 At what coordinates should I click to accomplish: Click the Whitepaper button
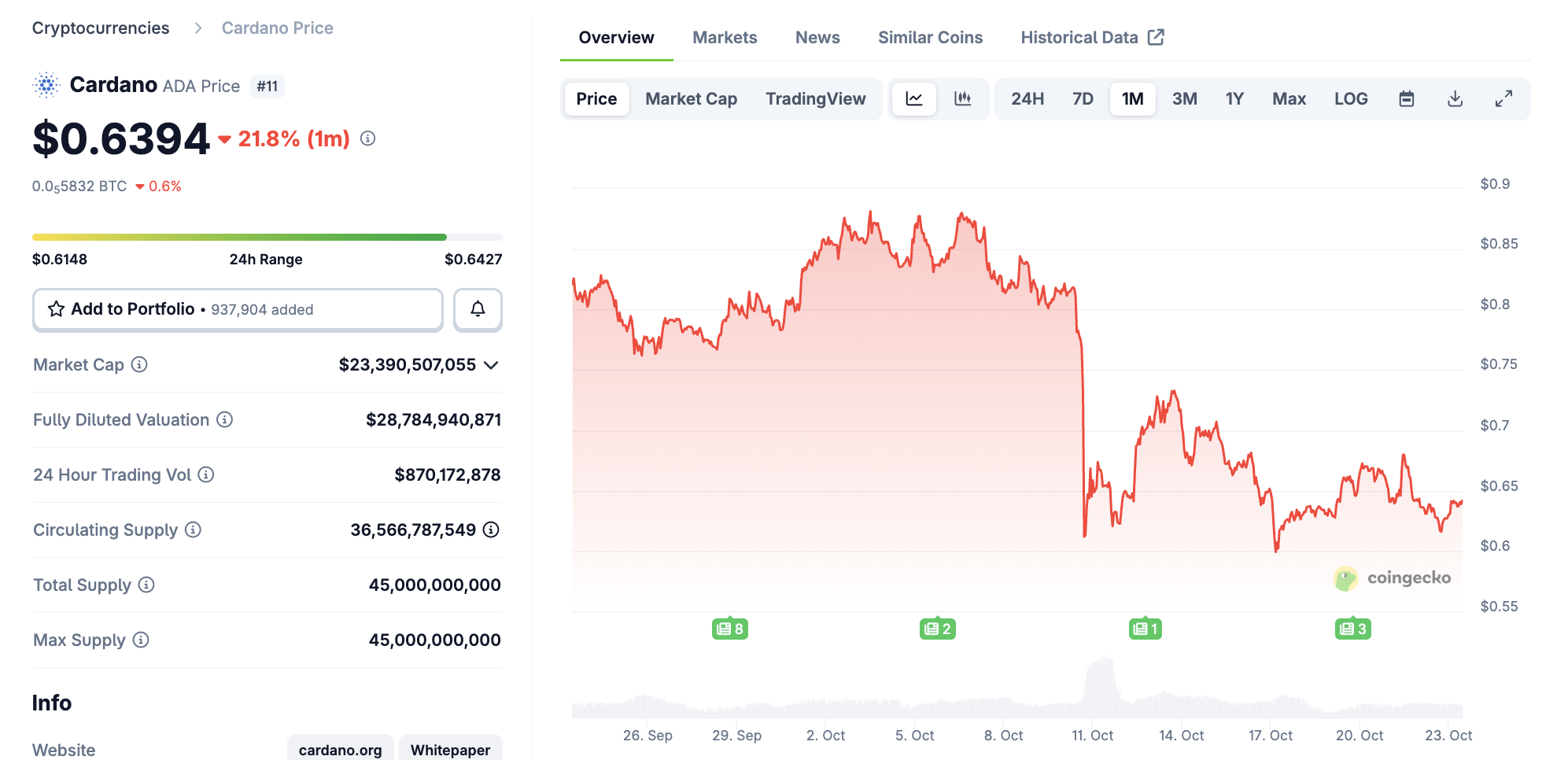pos(450,749)
